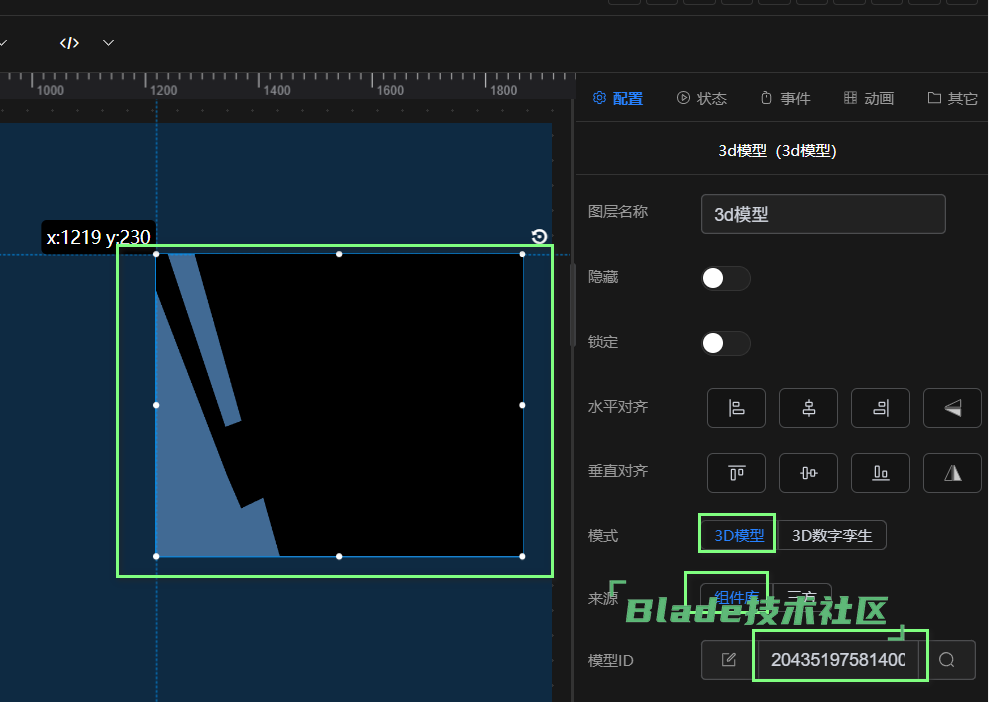Toggle the 锁定 switch
Viewport: 992px width, 702px height.
(725, 343)
